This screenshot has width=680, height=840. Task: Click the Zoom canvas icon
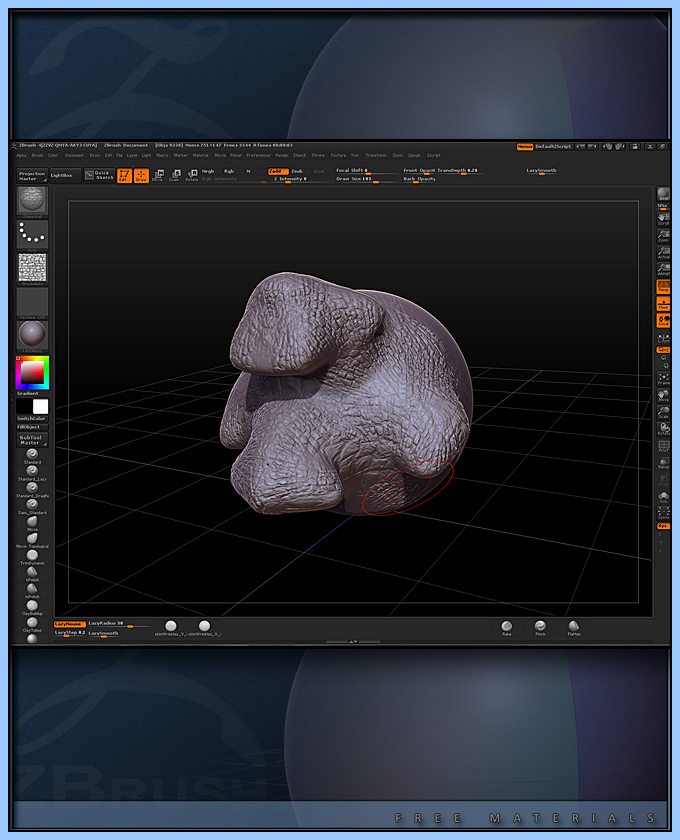pyautogui.click(x=663, y=236)
